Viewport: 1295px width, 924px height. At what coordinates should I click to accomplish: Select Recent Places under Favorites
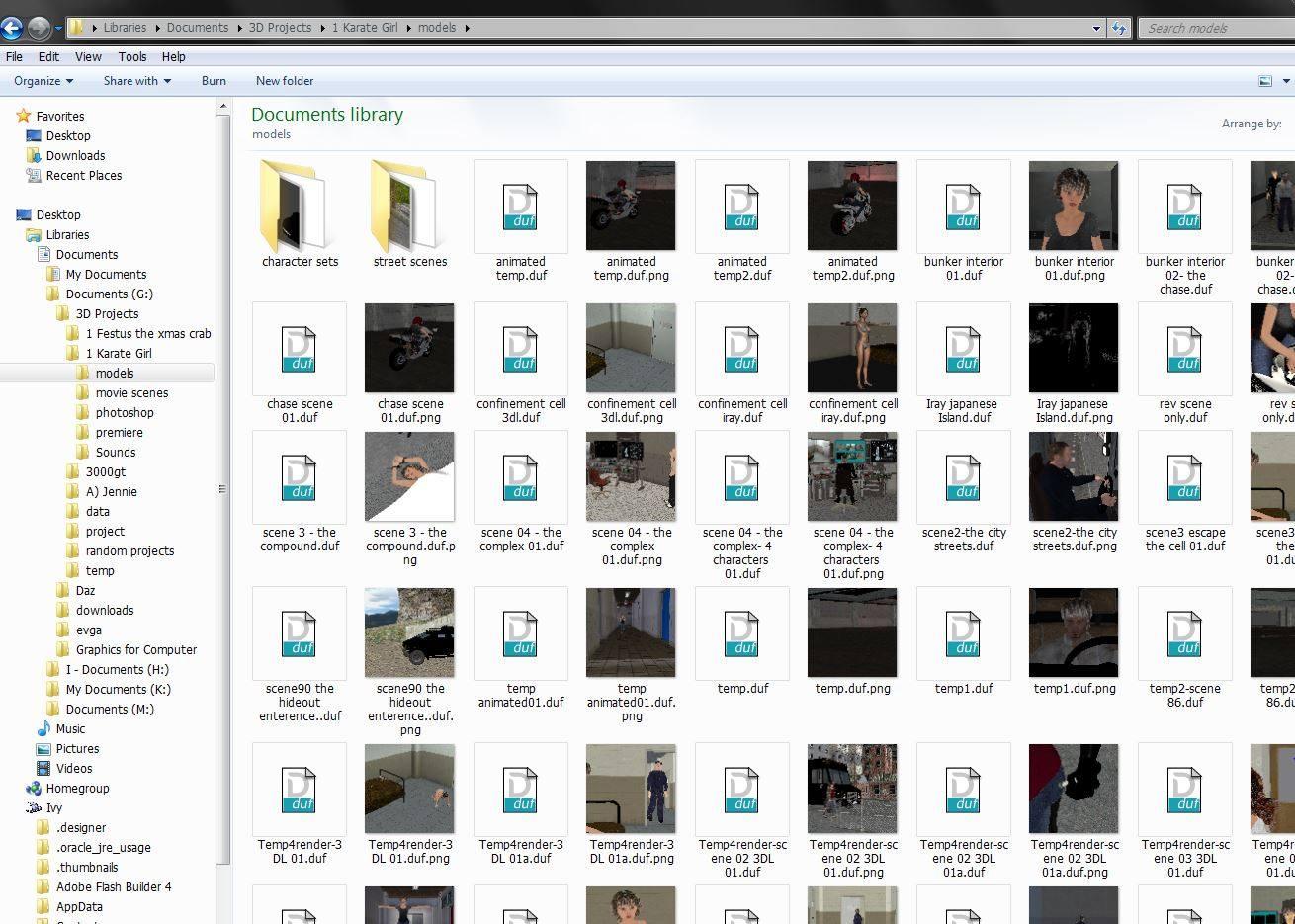point(84,176)
